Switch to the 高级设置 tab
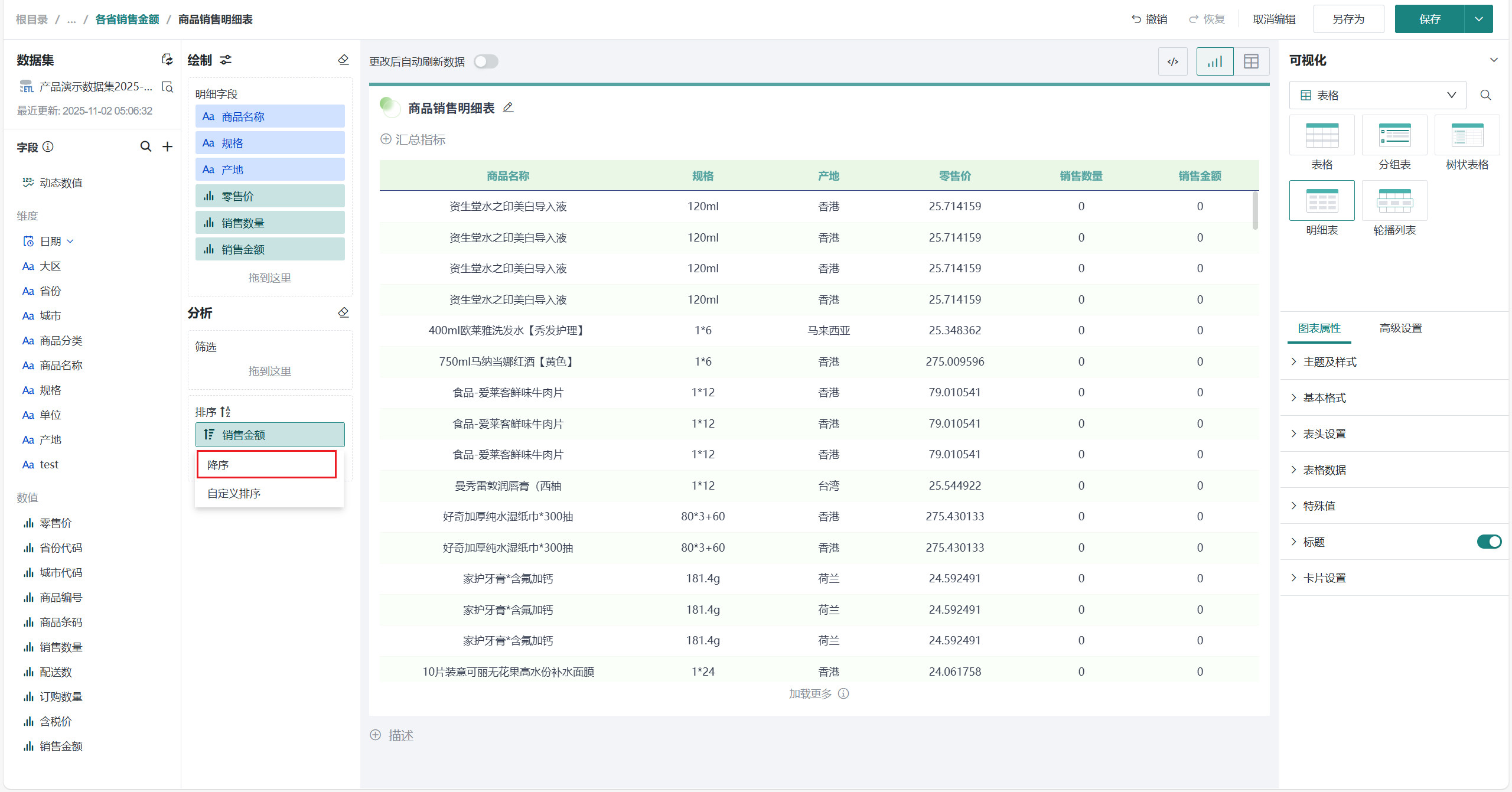 pos(1400,328)
